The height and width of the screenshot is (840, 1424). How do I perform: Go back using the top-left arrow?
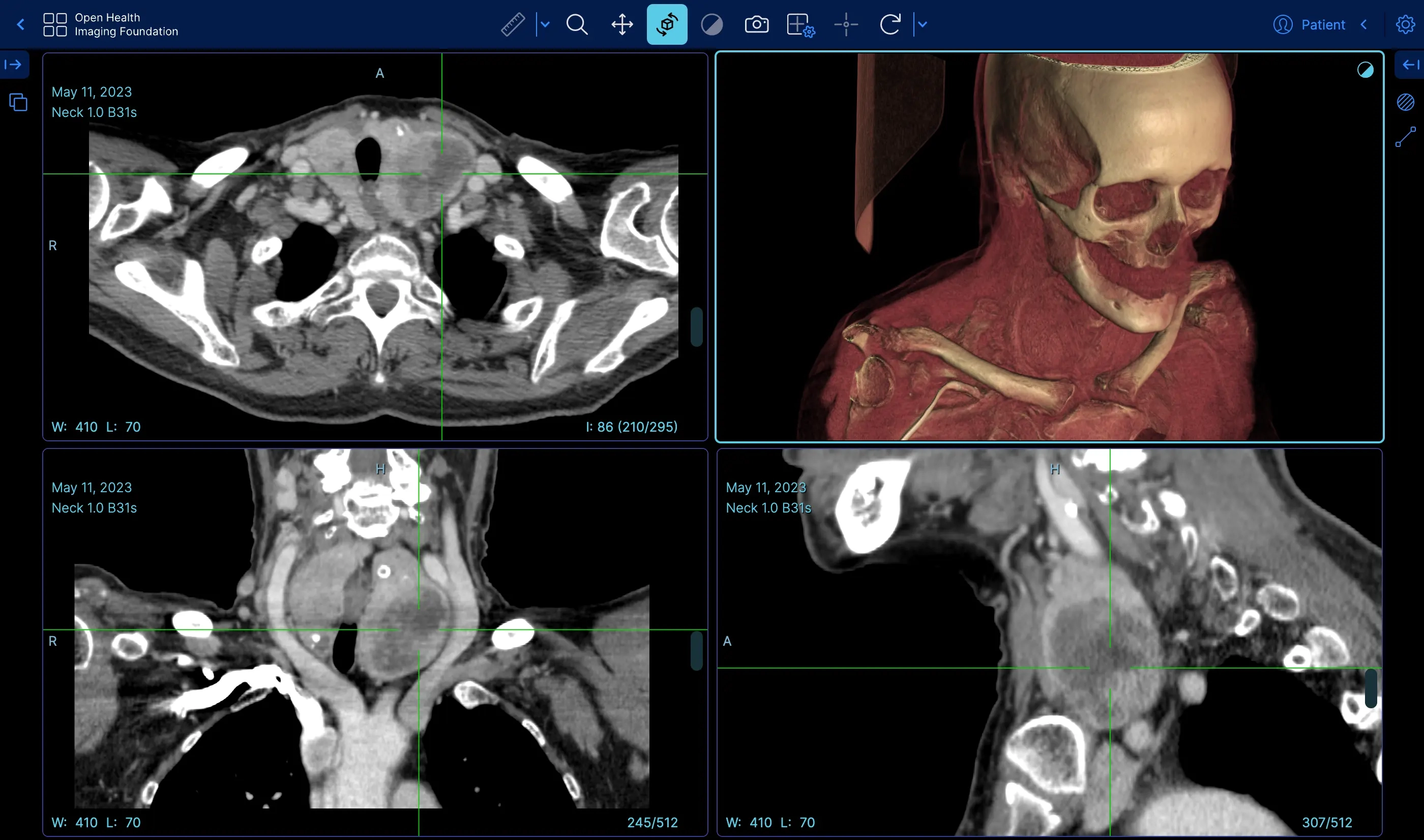point(21,24)
